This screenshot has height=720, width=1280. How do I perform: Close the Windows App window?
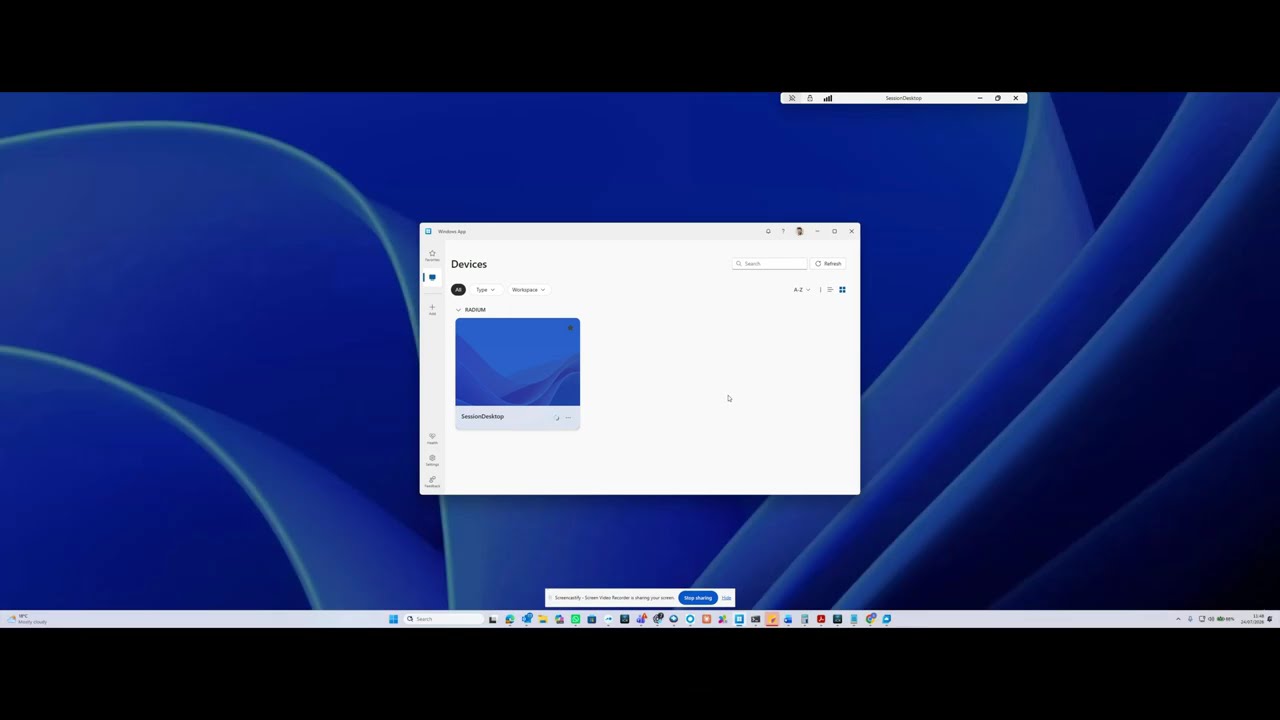(x=851, y=231)
